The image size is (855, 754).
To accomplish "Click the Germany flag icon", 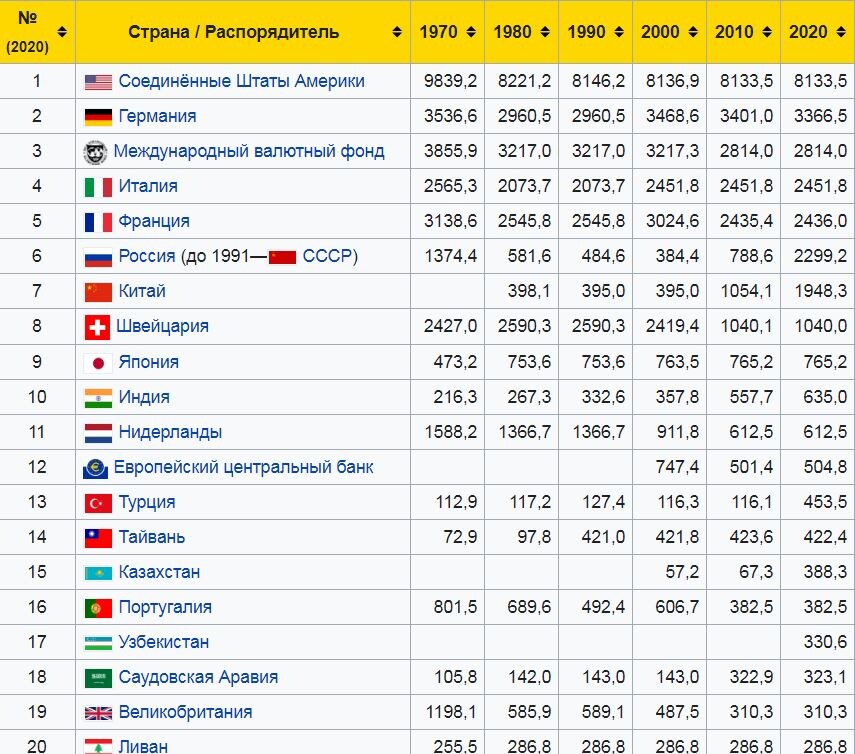I will coord(98,117).
